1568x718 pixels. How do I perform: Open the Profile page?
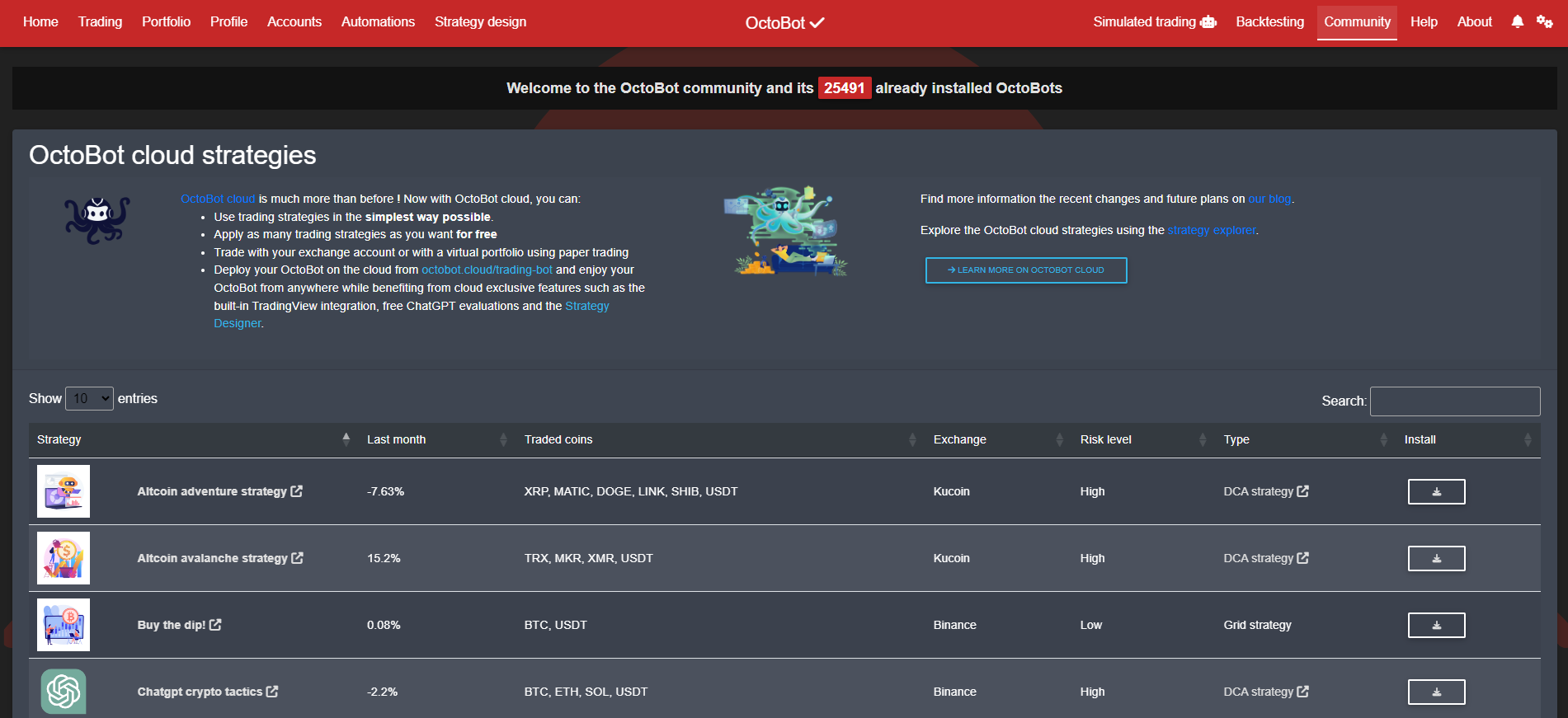(x=228, y=22)
